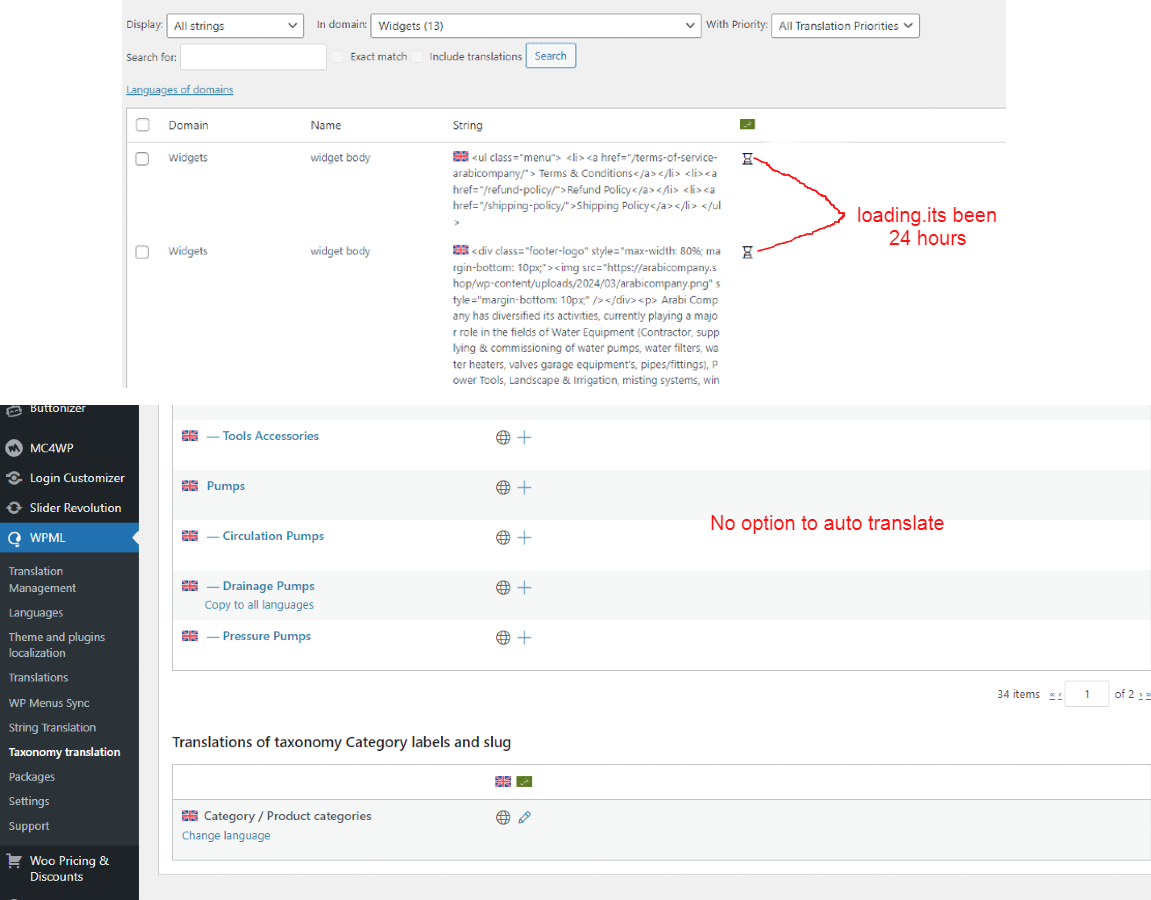Click Copy to all languages under Drainage Pumps
The image size is (1151, 900).
click(259, 605)
